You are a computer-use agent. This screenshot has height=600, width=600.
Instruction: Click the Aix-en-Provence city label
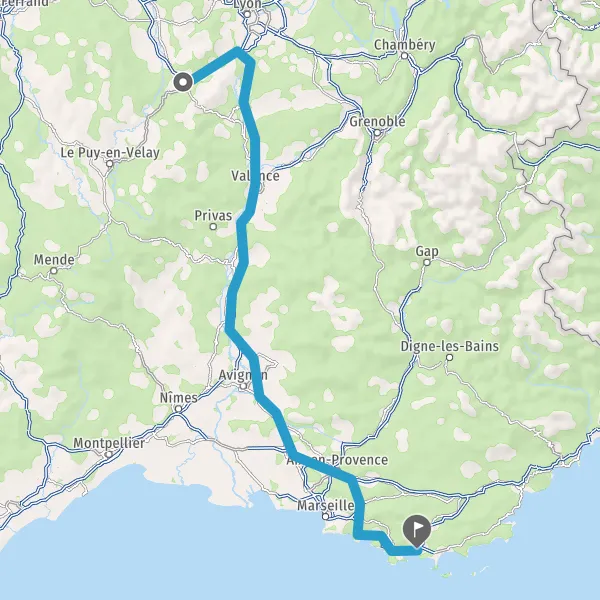click(x=337, y=460)
